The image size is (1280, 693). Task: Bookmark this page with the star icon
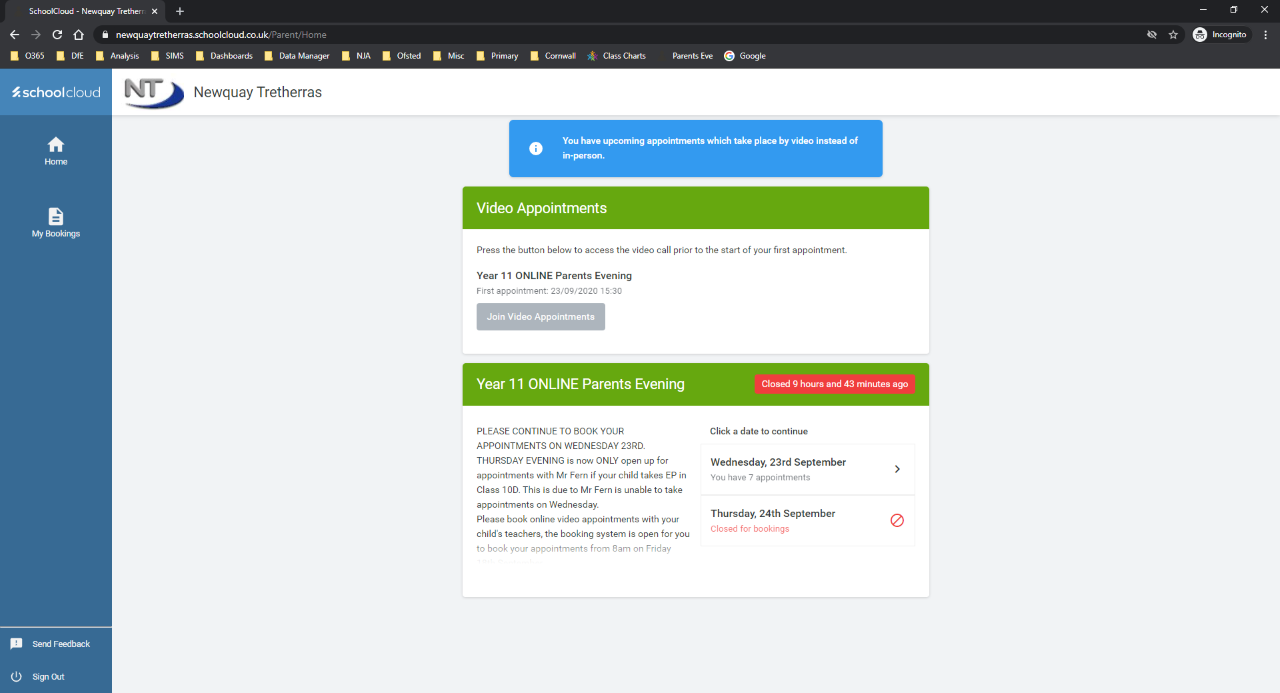click(x=1173, y=34)
